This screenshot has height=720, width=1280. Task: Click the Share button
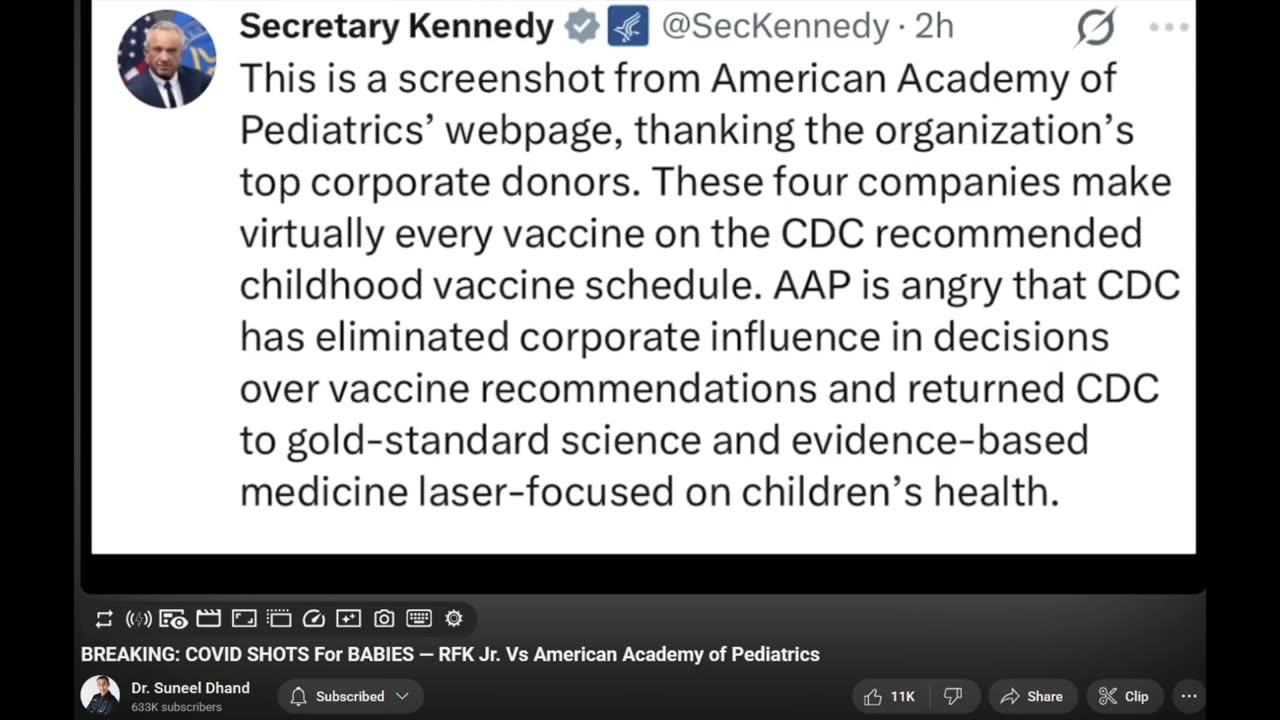click(1032, 696)
